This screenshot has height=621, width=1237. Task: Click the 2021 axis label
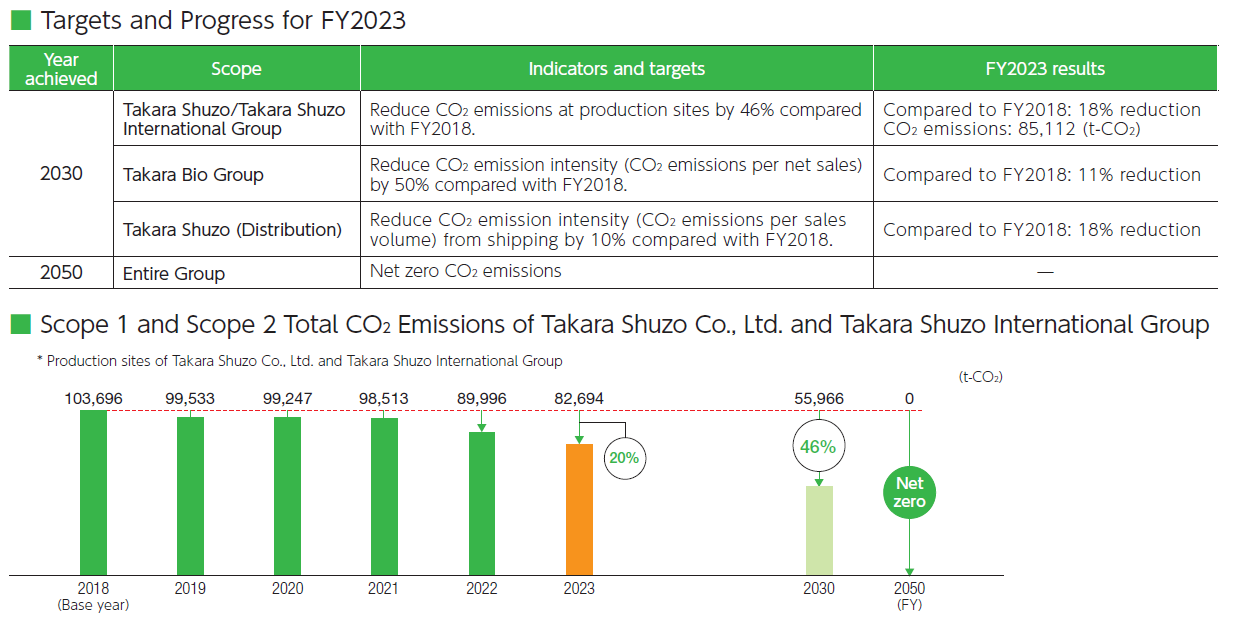tap(384, 588)
